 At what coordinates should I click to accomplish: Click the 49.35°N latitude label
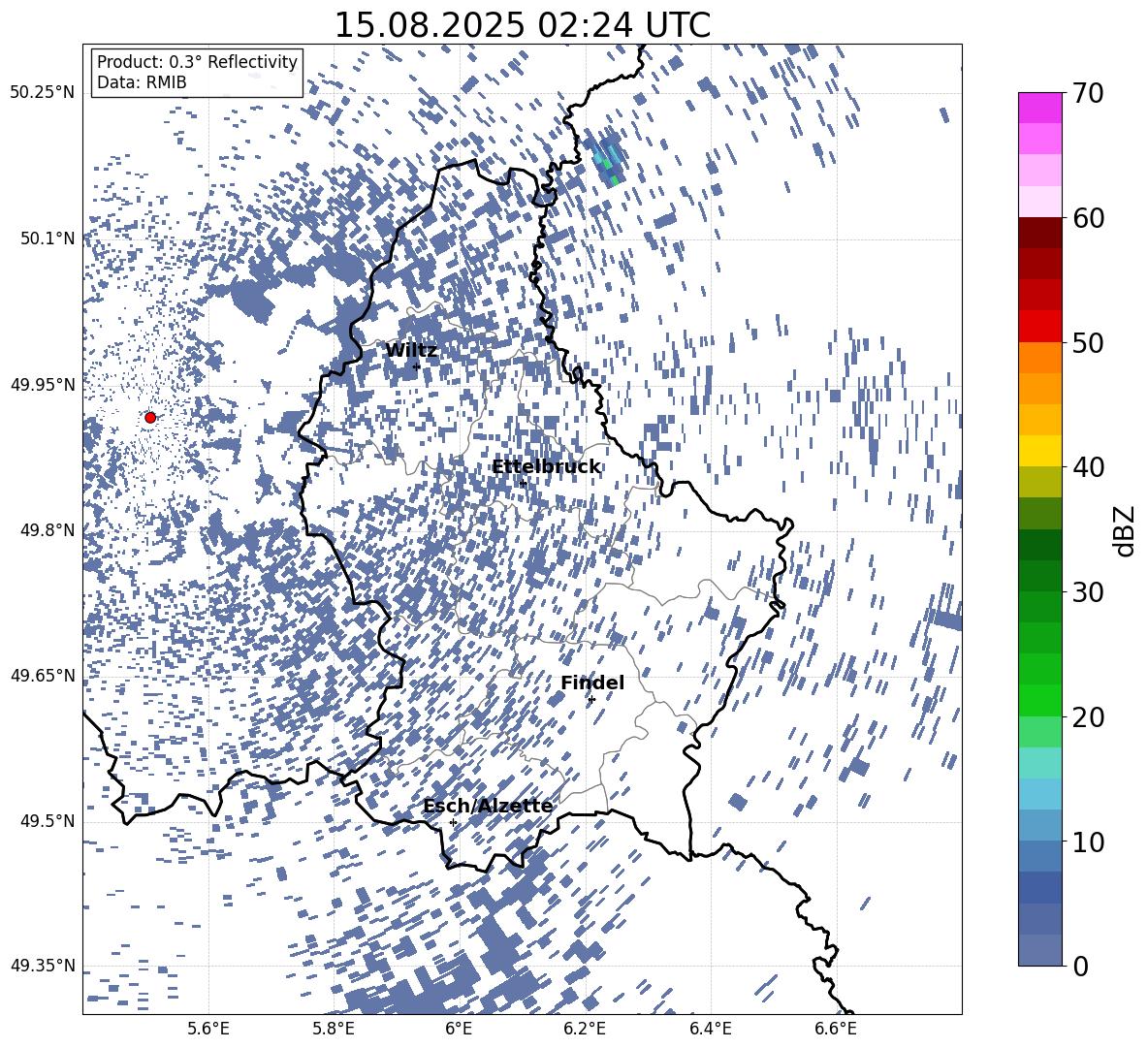pos(43,966)
